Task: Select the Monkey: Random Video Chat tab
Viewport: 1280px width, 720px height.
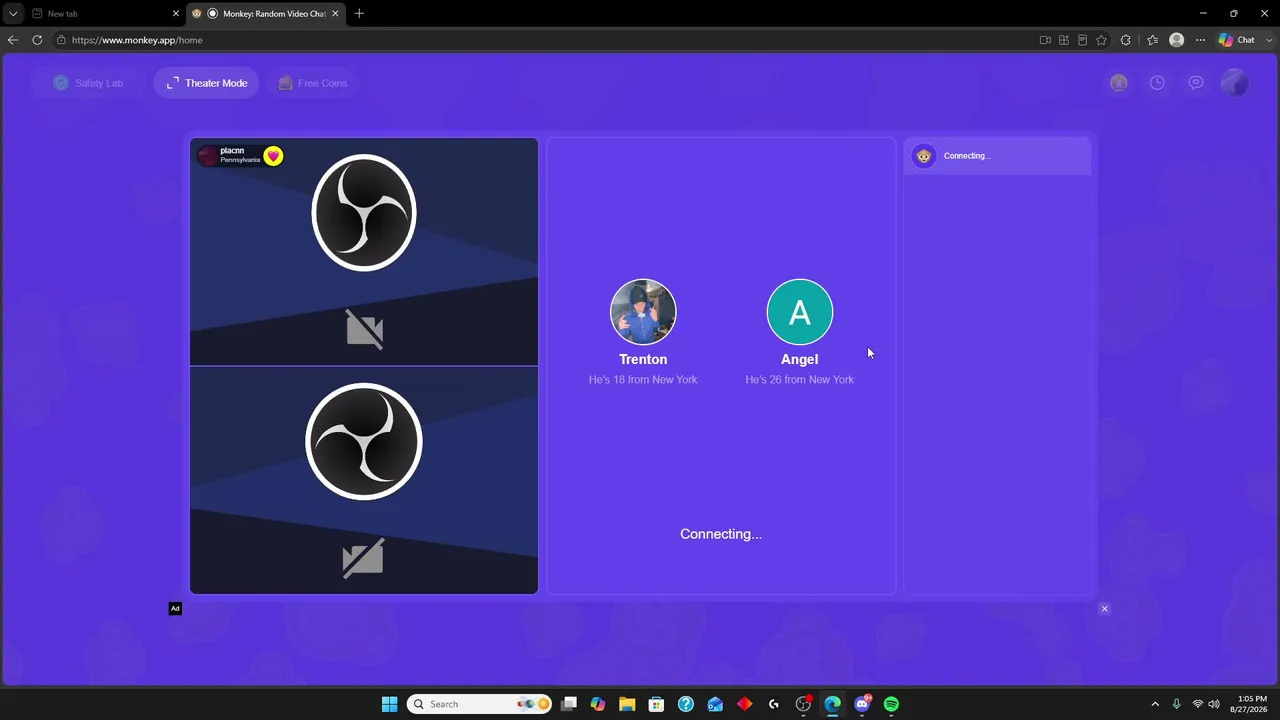Action: click(264, 14)
